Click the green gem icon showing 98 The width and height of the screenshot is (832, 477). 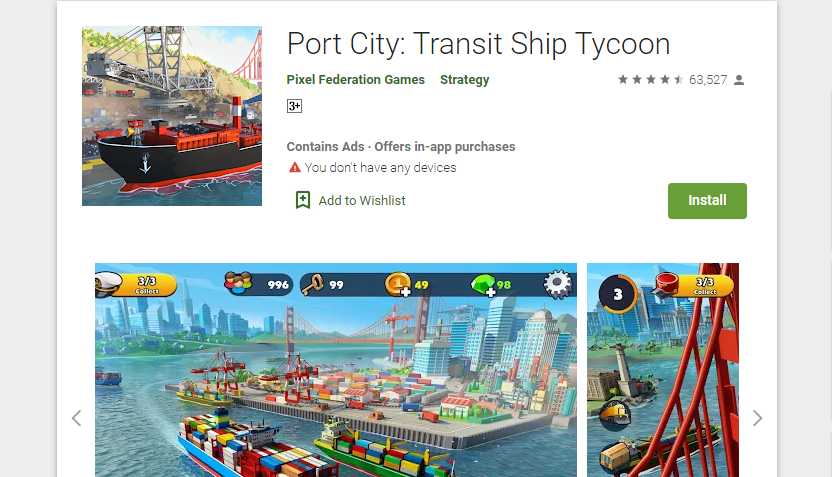[483, 285]
